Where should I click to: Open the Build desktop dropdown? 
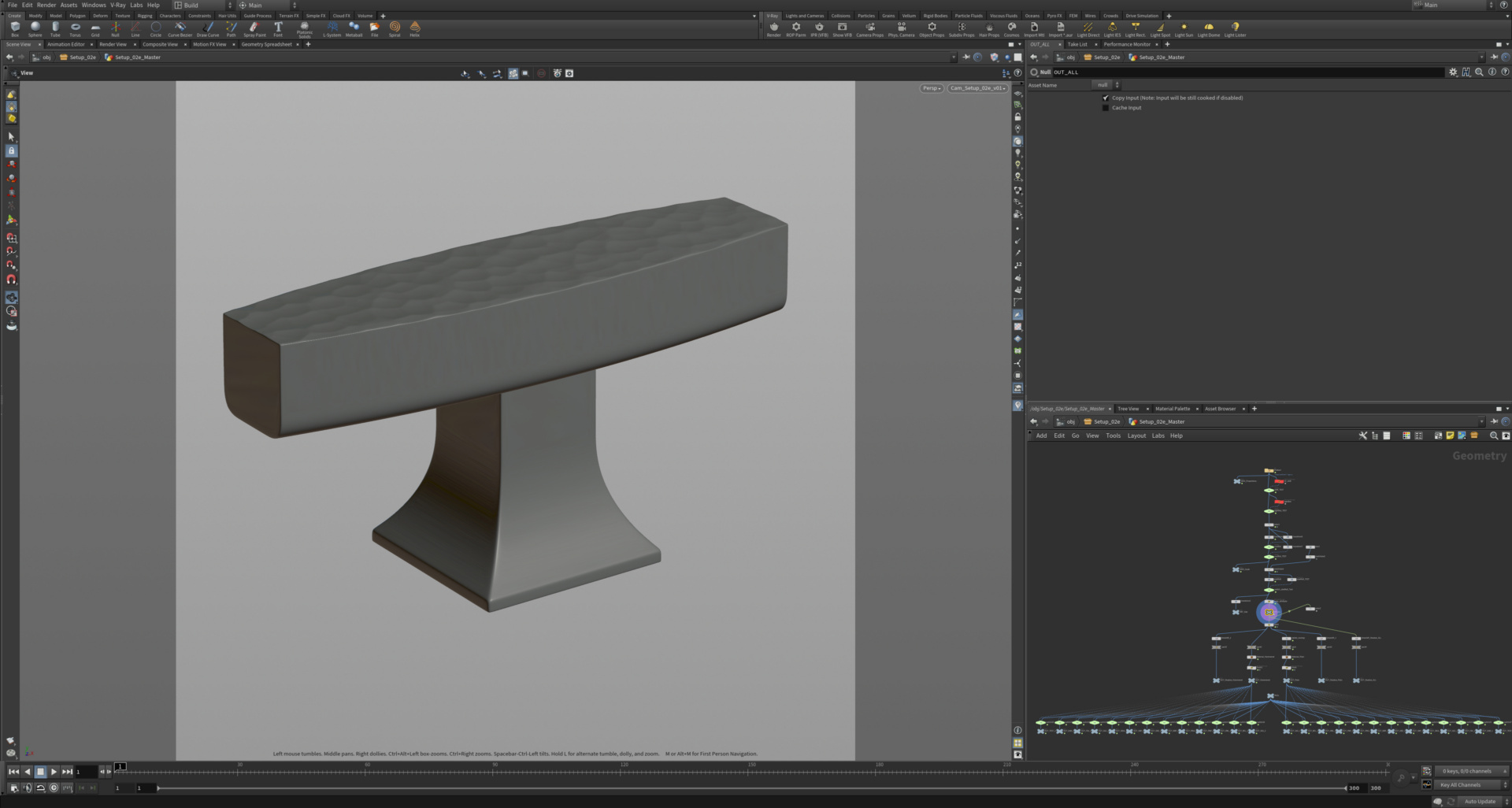coord(204,5)
